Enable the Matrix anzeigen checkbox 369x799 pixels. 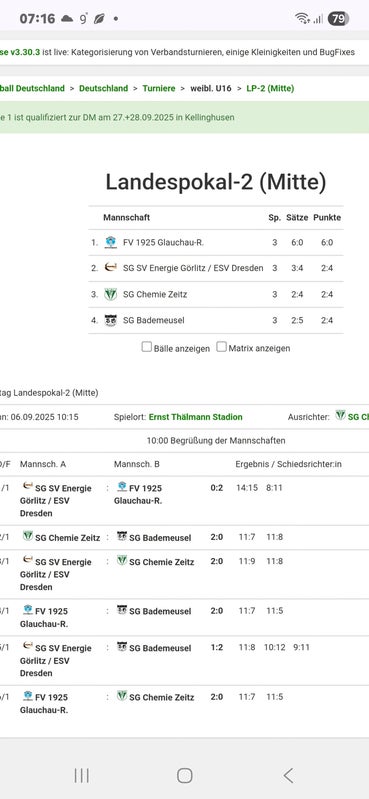[x=221, y=347]
